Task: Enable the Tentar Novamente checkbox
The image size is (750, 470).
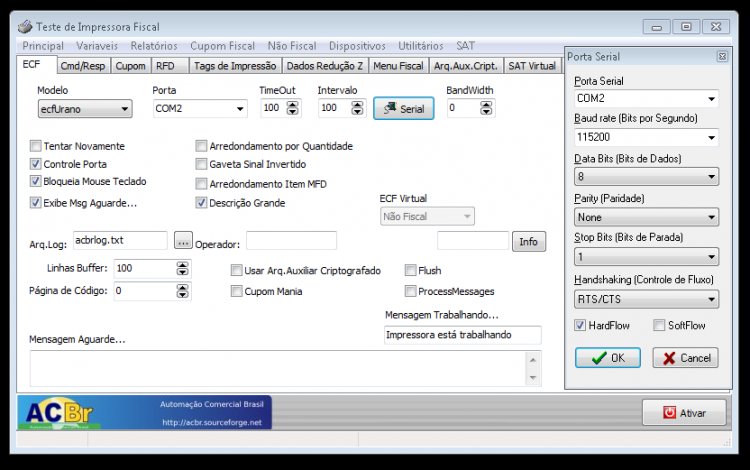Action: (35, 146)
